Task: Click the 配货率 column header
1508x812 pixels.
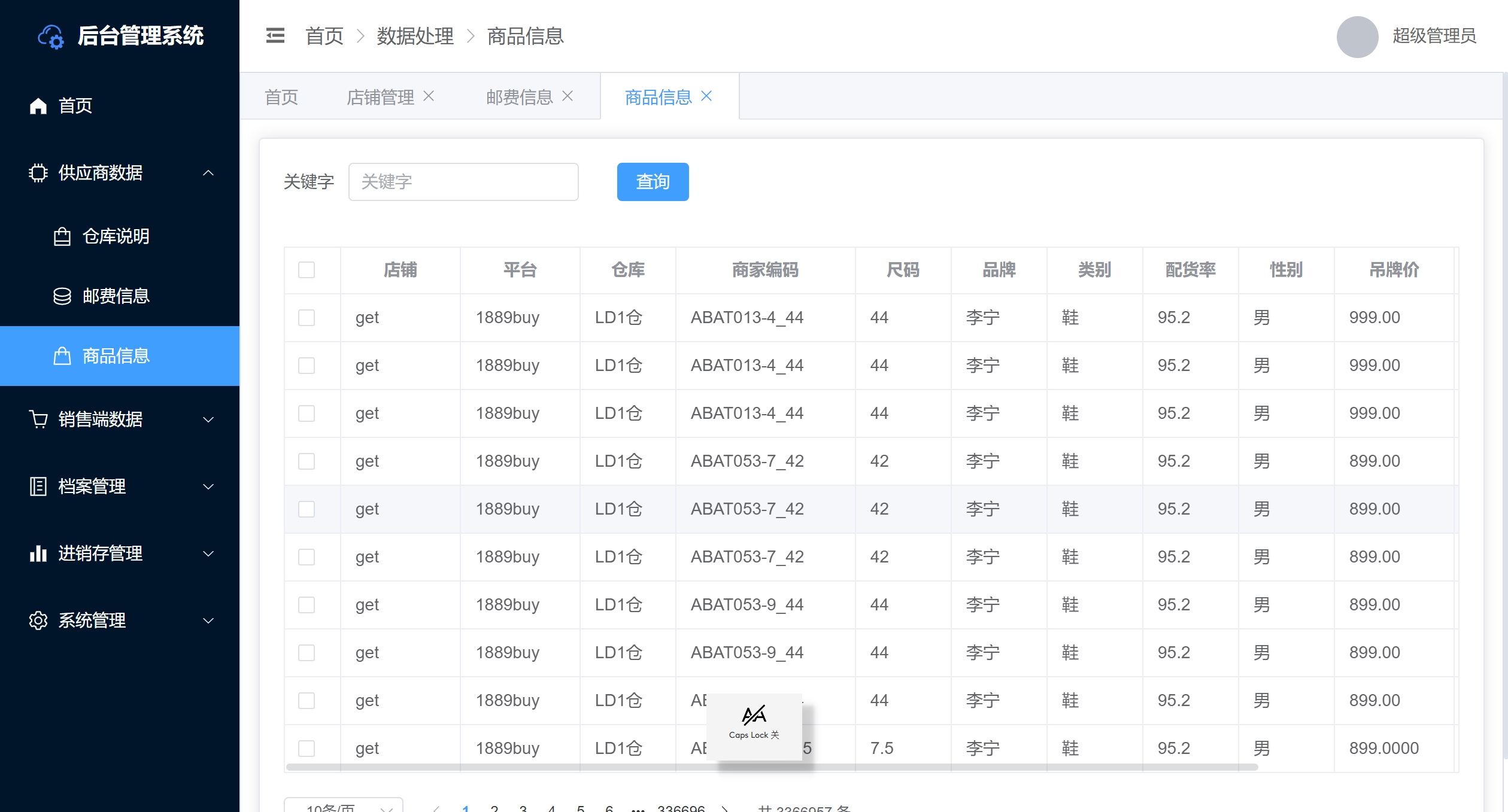Action: coord(1190,270)
